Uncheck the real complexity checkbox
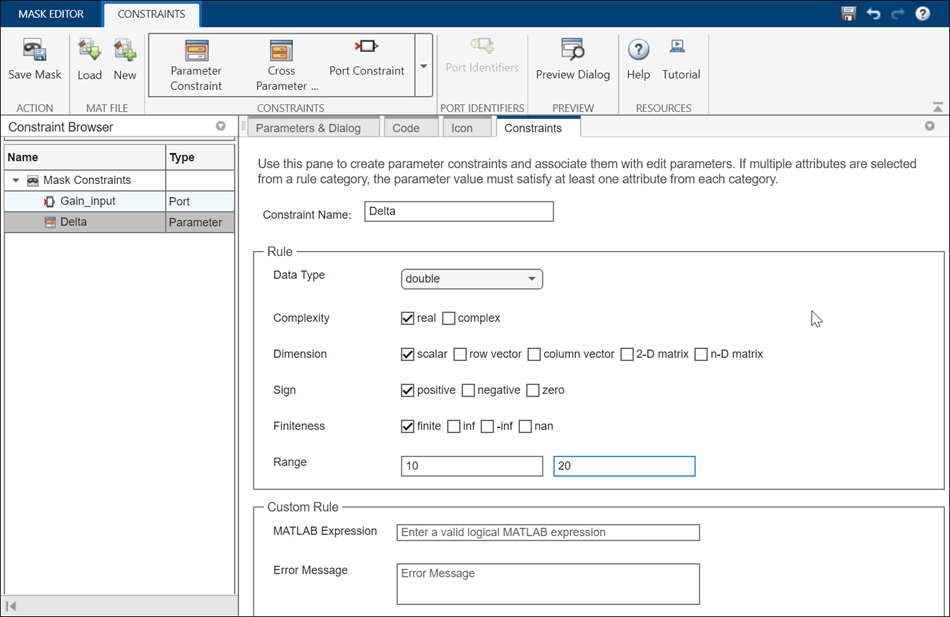The height and width of the screenshot is (617, 950). pyautogui.click(x=407, y=318)
